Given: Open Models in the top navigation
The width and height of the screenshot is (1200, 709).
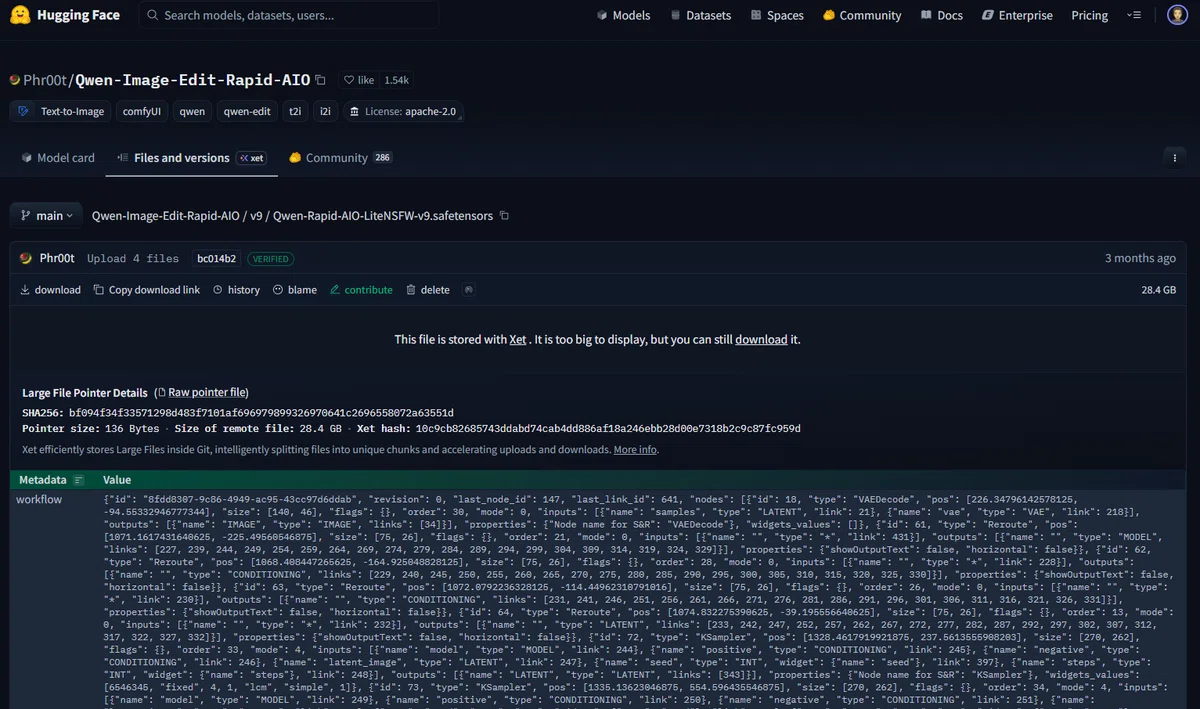Looking at the screenshot, I should pyautogui.click(x=623, y=15).
